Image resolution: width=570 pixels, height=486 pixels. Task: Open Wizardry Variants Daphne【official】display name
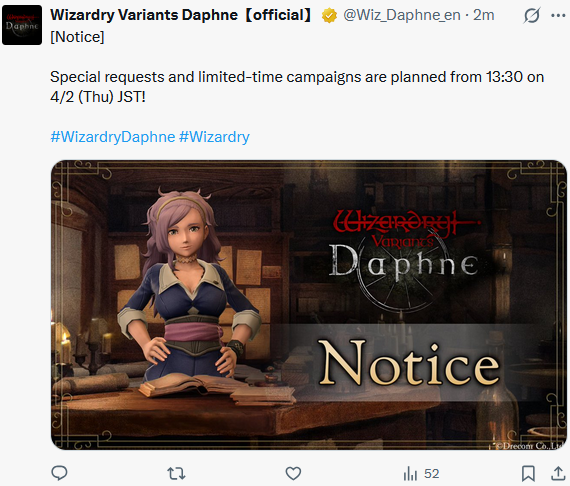click(181, 15)
